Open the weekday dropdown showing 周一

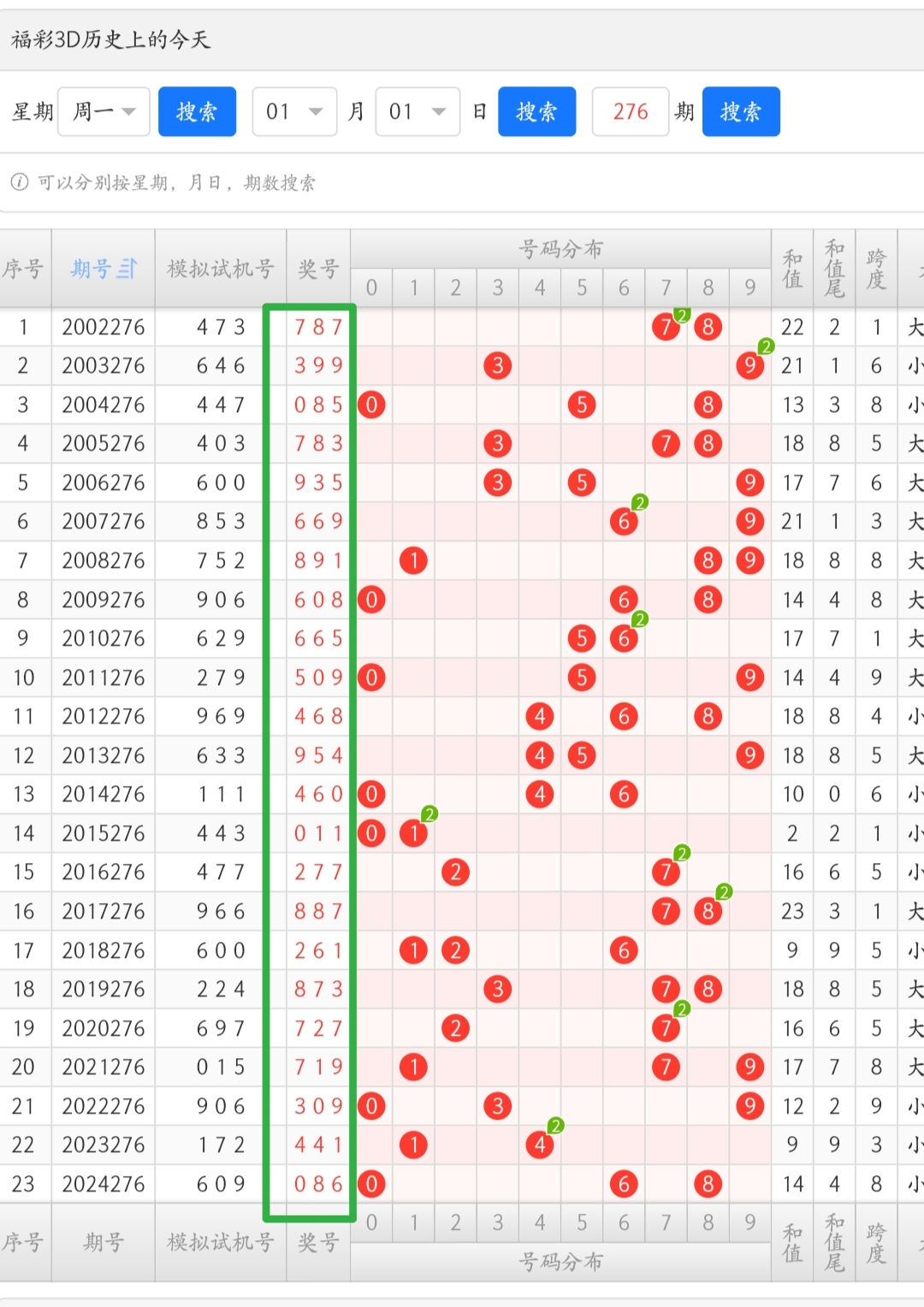coord(104,111)
